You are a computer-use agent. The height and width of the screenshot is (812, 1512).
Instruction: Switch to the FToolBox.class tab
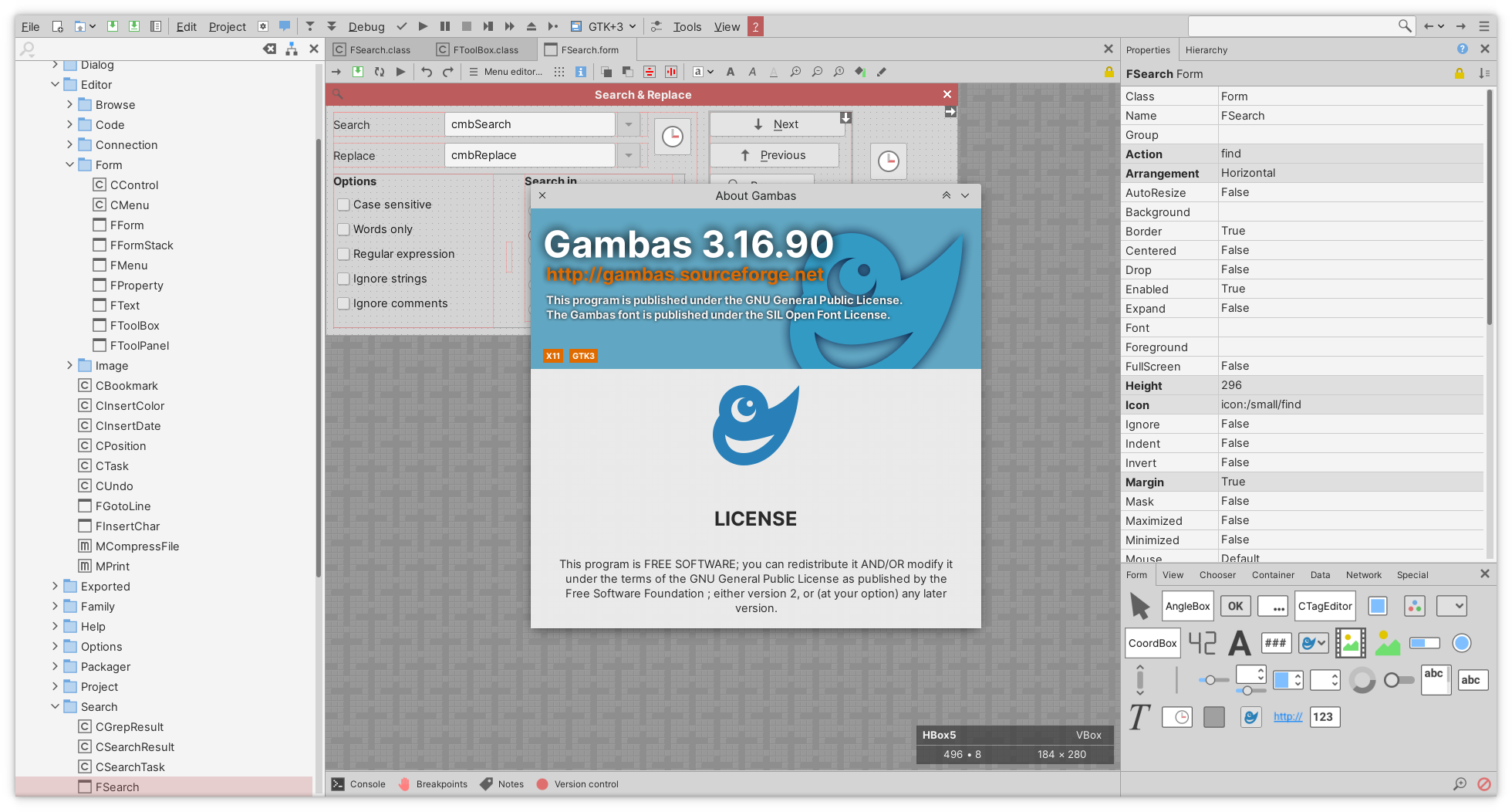[x=484, y=50]
